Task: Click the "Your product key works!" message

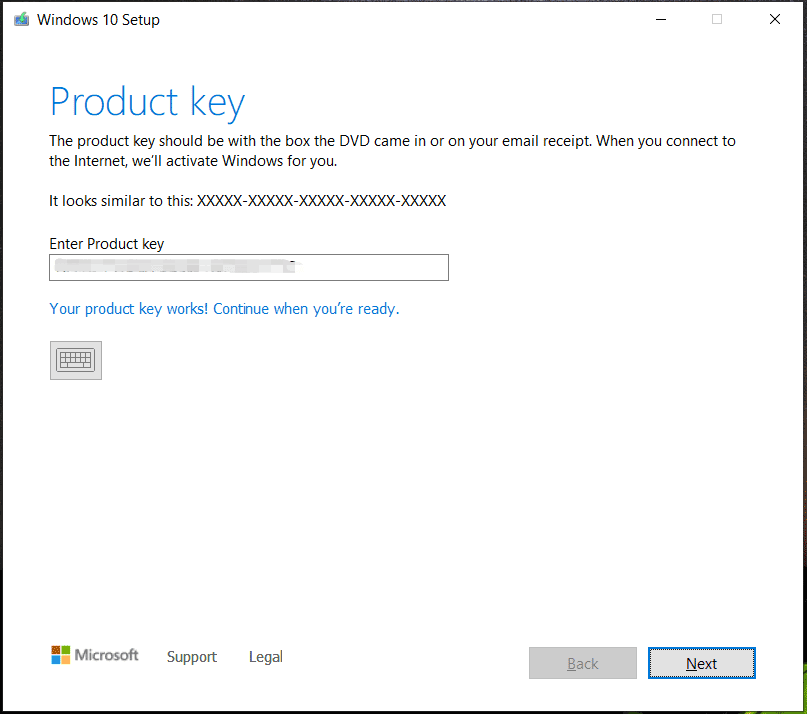Action: [224, 309]
